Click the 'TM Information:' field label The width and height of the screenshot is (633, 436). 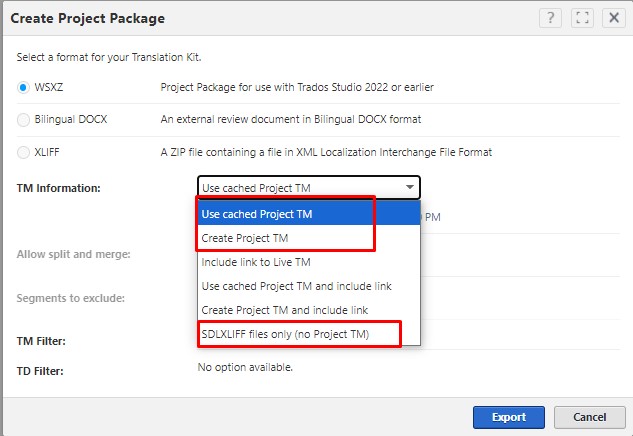coord(59,188)
